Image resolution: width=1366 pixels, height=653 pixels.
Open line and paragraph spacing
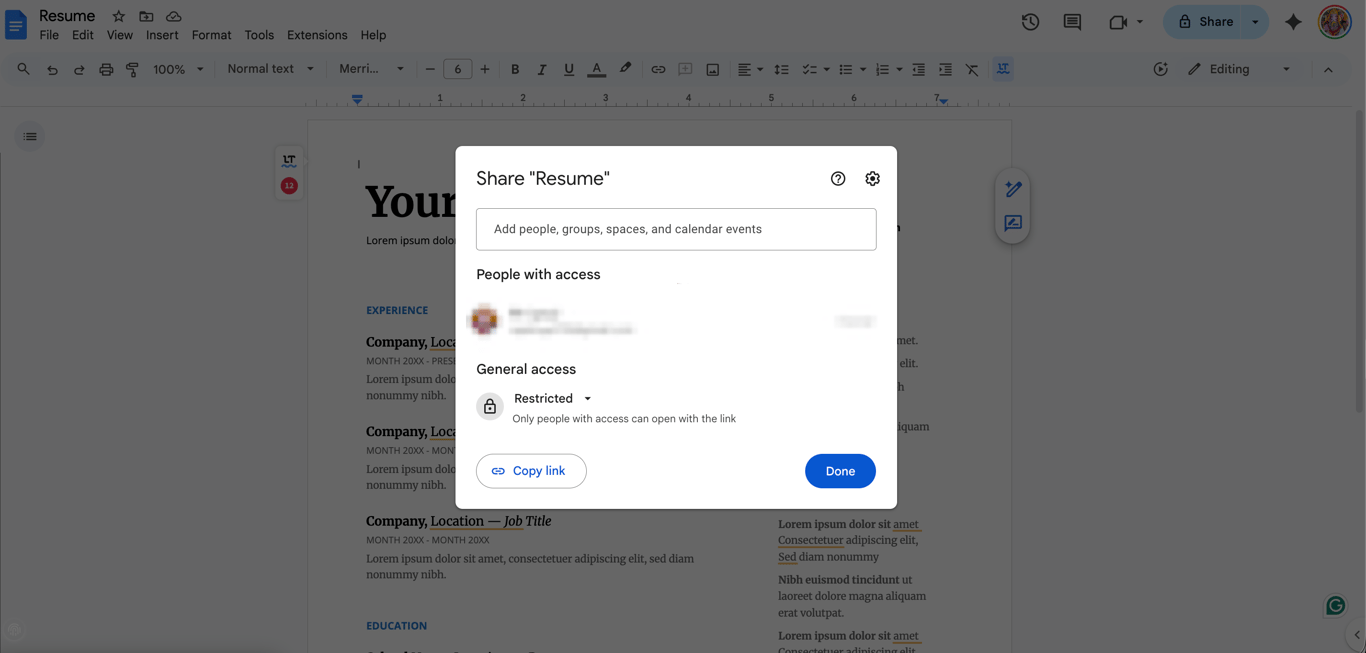781,69
